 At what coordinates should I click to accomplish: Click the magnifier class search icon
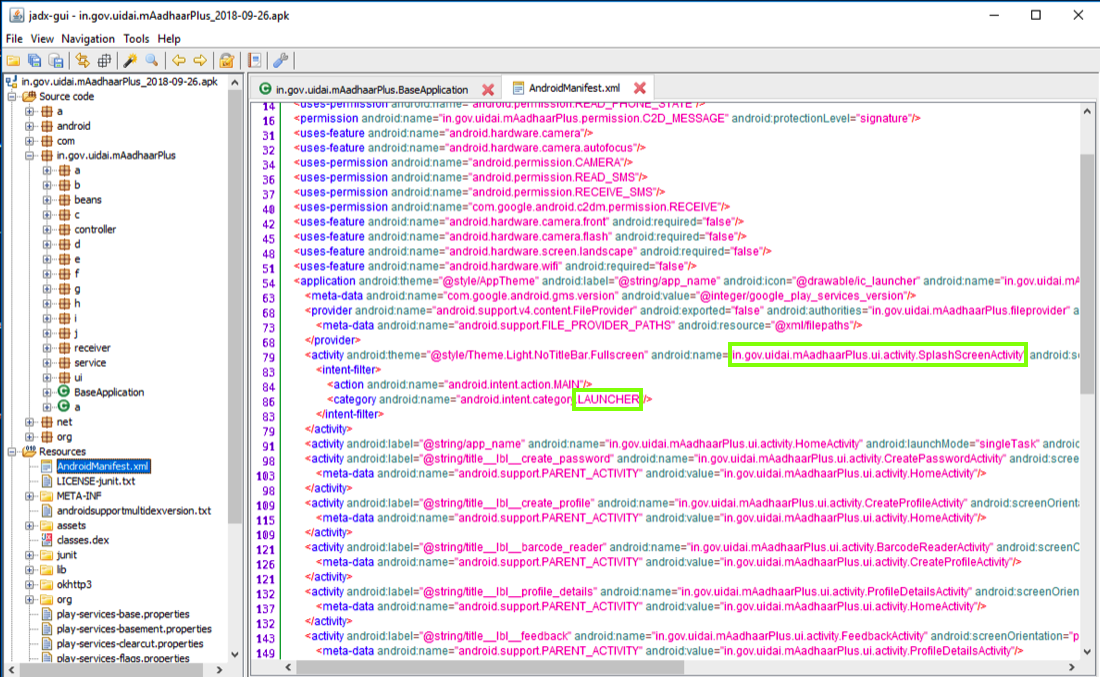click(x=152, y=61)
